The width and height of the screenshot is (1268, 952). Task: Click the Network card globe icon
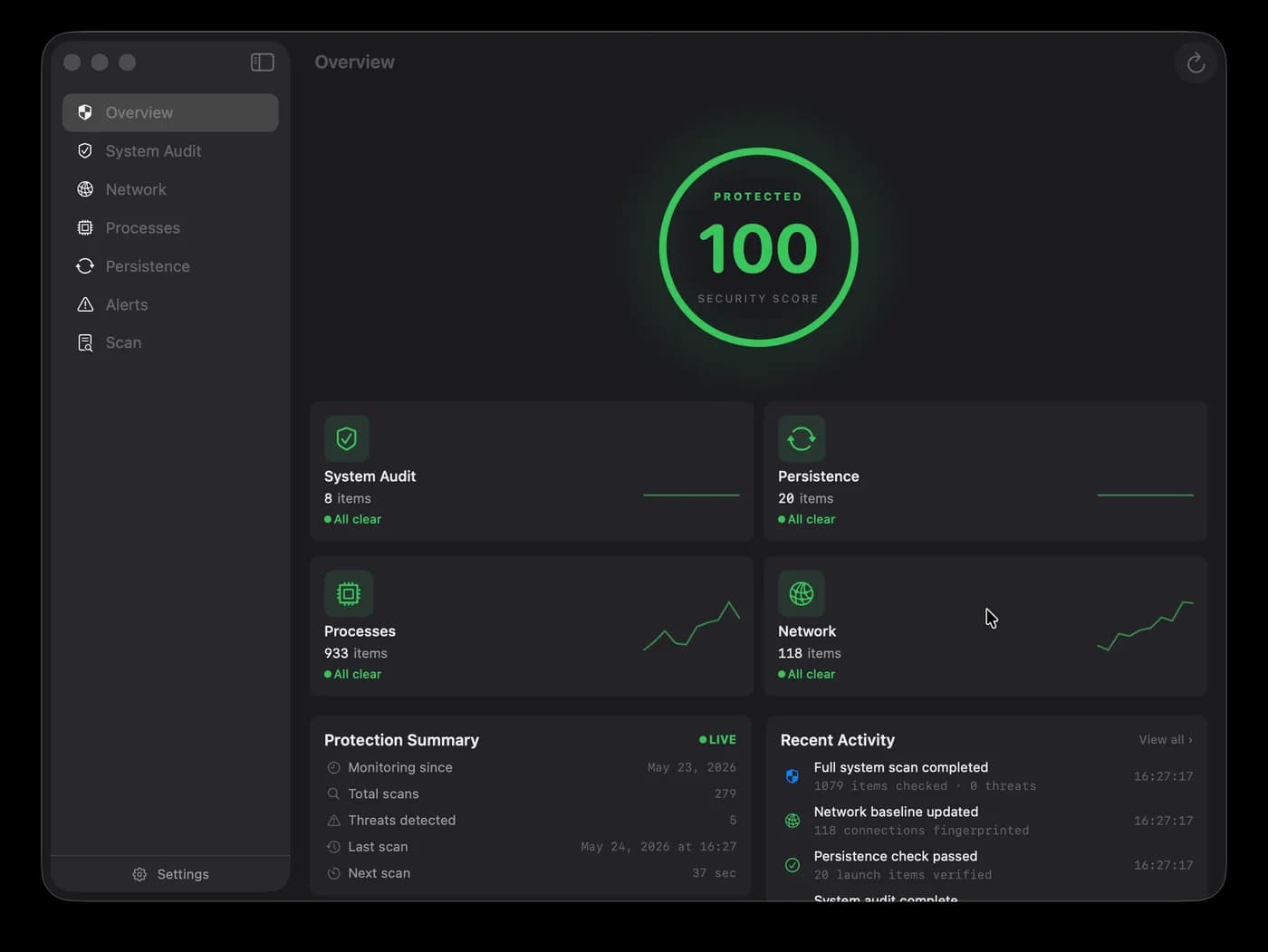tap(802, 593)
